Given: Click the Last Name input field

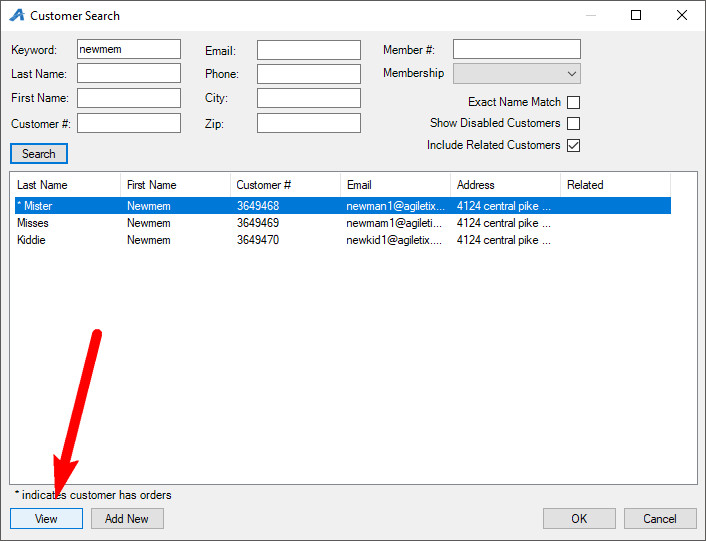Looking at the screenshot, I should click(129, 73).
